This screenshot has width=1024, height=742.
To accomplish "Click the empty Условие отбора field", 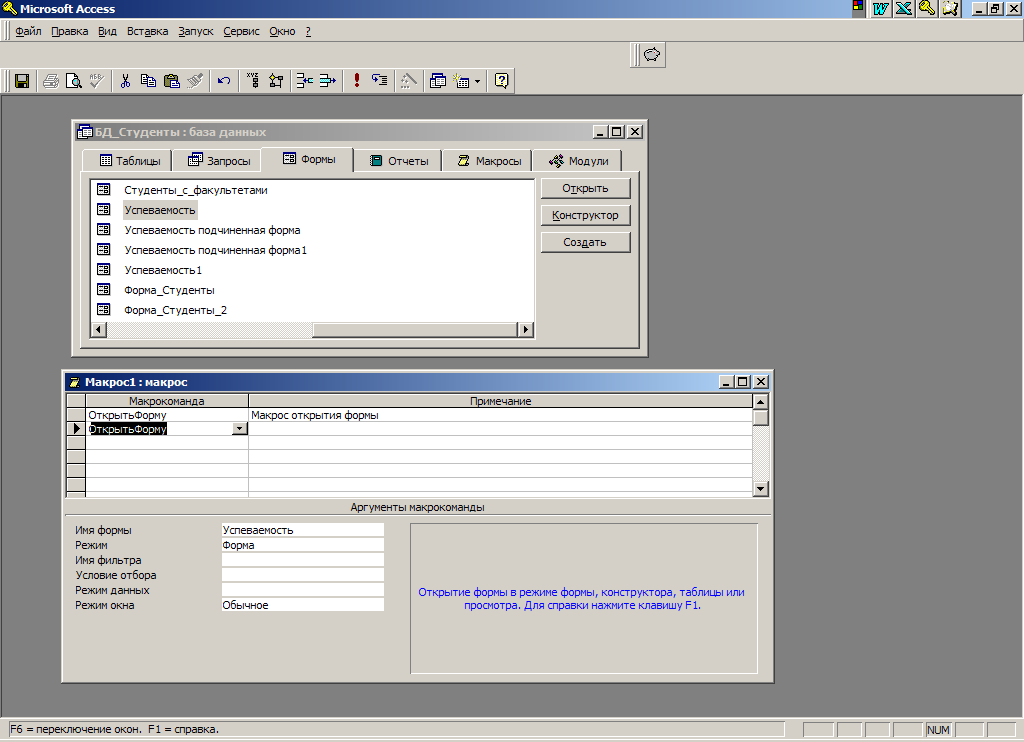I will point(302,575).
